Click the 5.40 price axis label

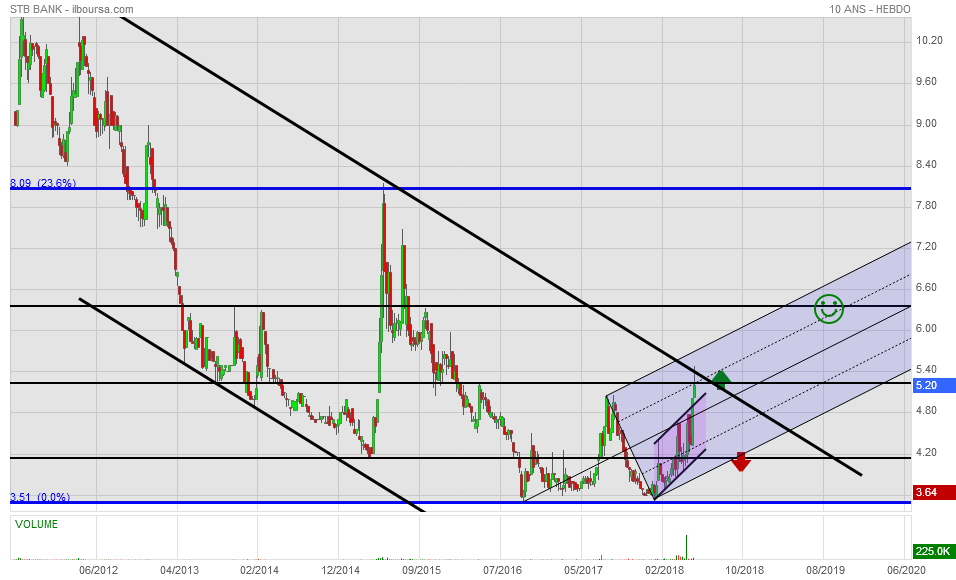pyautogui.click(x=926, y=370)
